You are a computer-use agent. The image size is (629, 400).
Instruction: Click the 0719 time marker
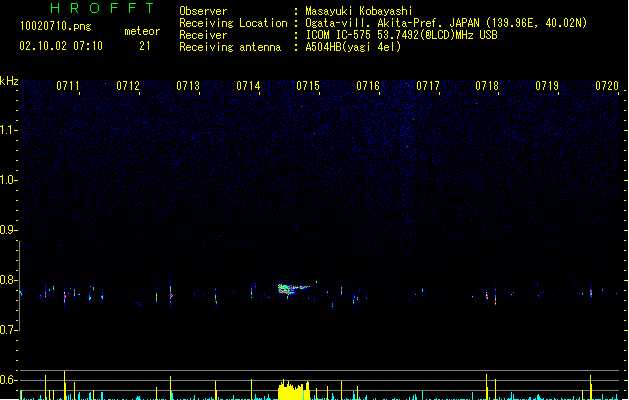click(x=547, y=86)
